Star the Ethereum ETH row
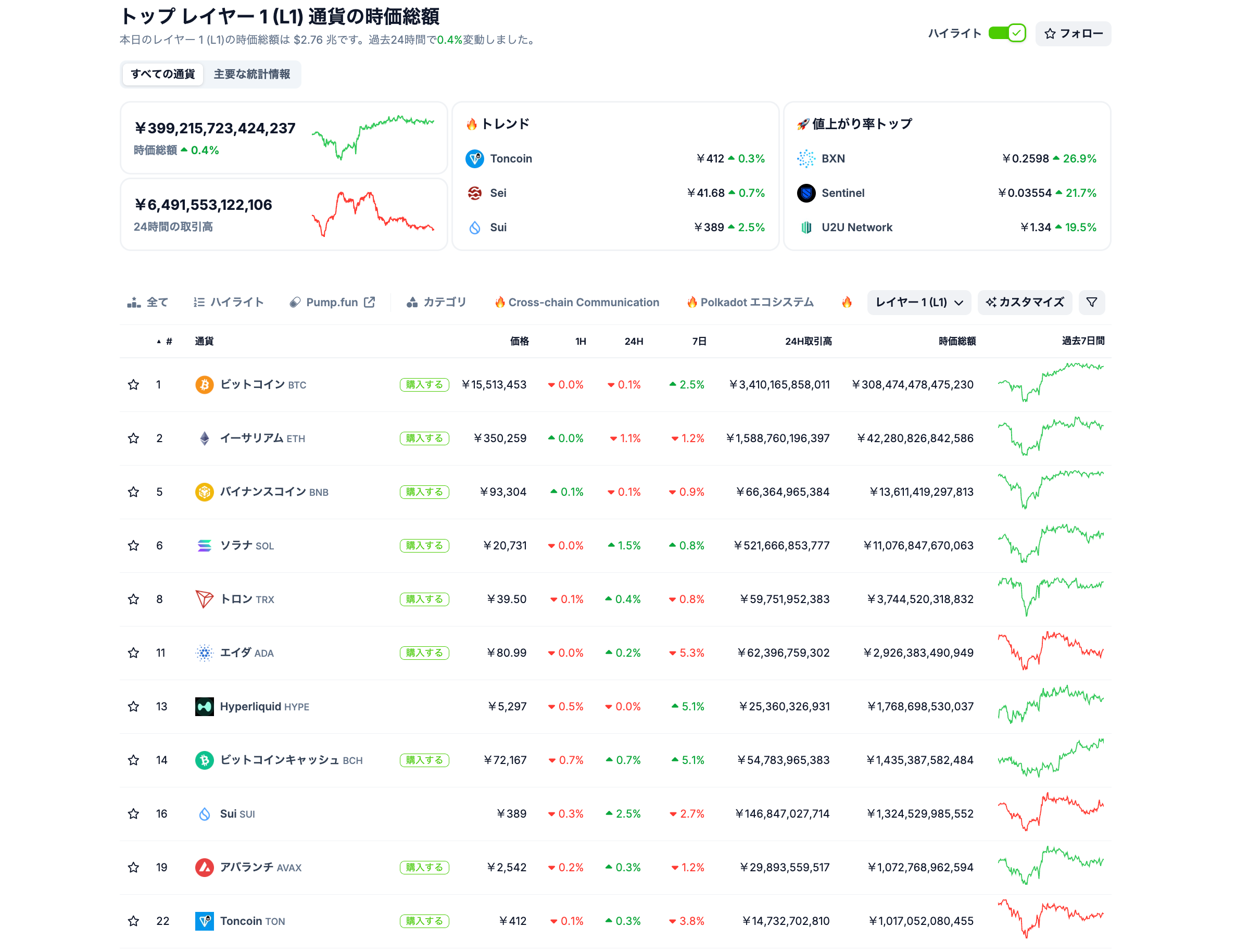 click(134, 439)
